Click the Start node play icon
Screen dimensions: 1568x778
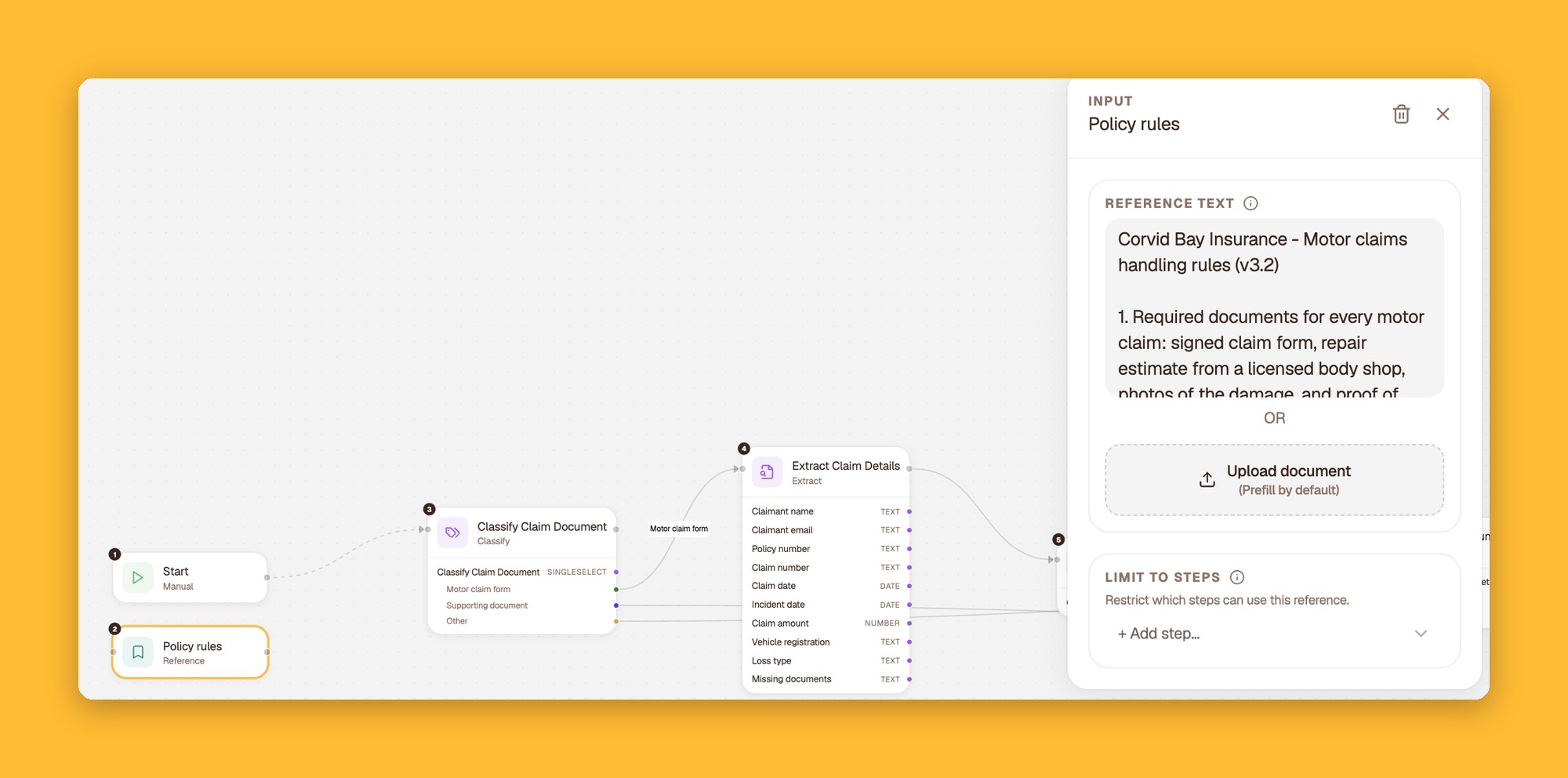(x=138, y=578)
